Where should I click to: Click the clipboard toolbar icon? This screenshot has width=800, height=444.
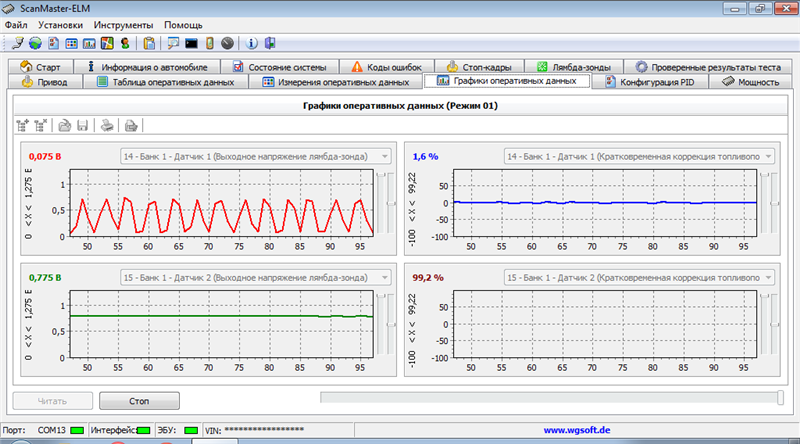(x=149, y=43)
